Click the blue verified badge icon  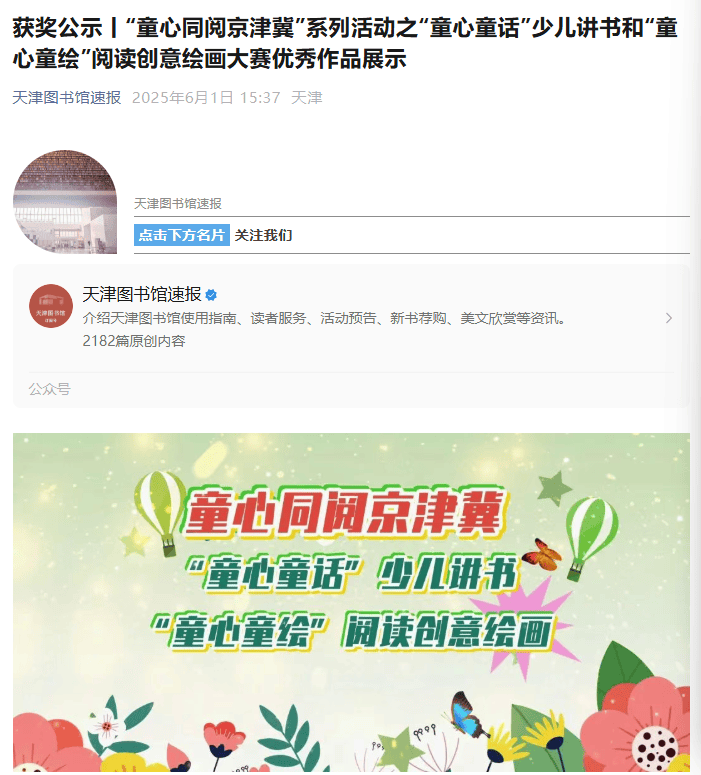tap(211, 295)
